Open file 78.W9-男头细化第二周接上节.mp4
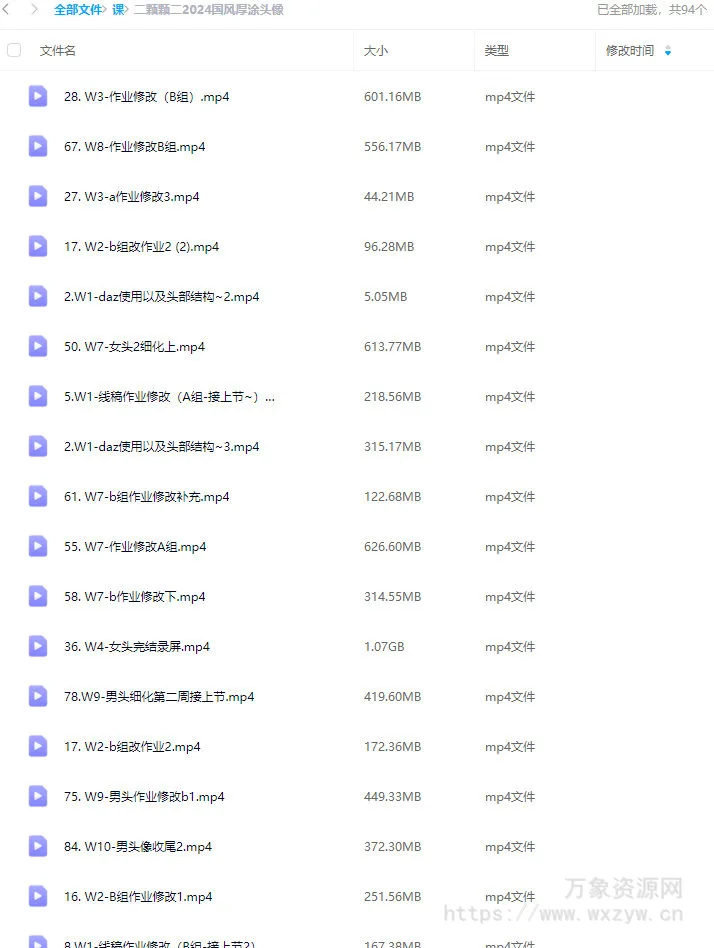Viewport: 714px width, 948px height. point(159,696)
